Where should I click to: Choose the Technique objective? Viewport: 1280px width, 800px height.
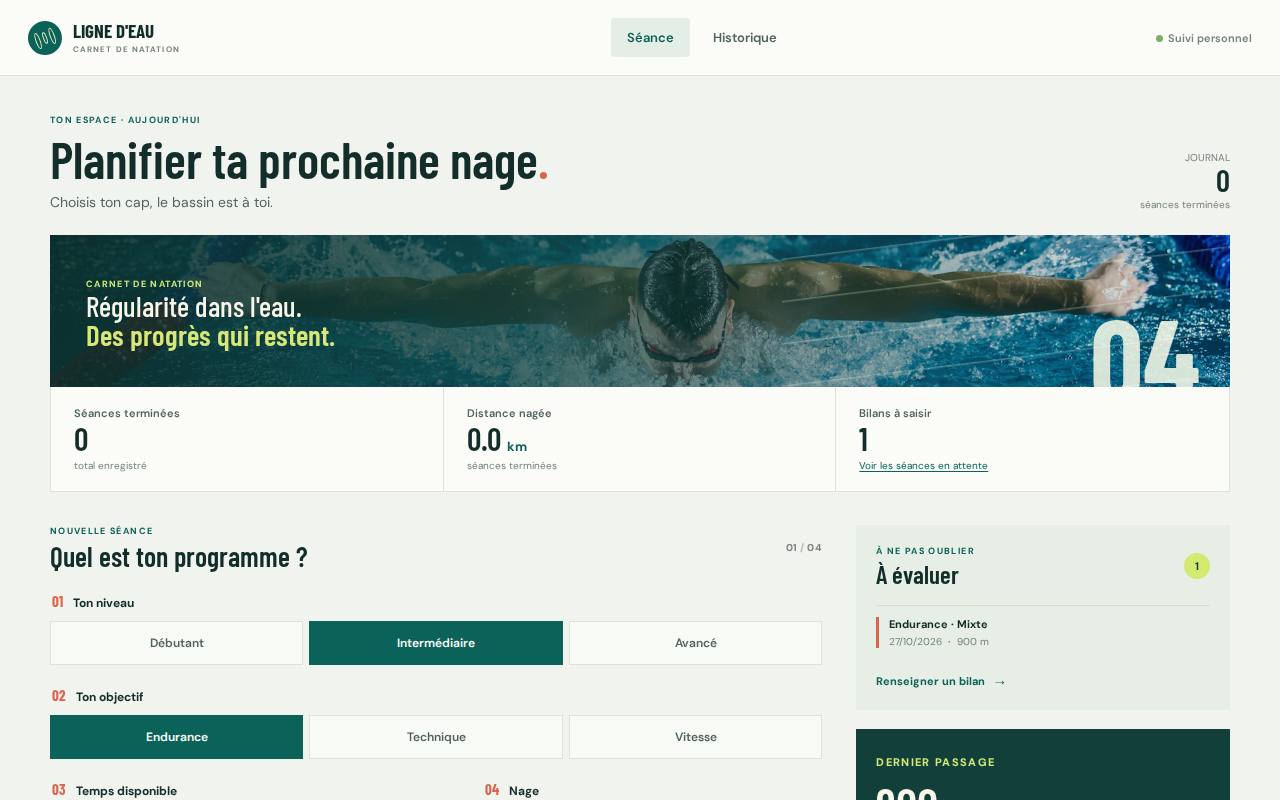pos(436,737)
